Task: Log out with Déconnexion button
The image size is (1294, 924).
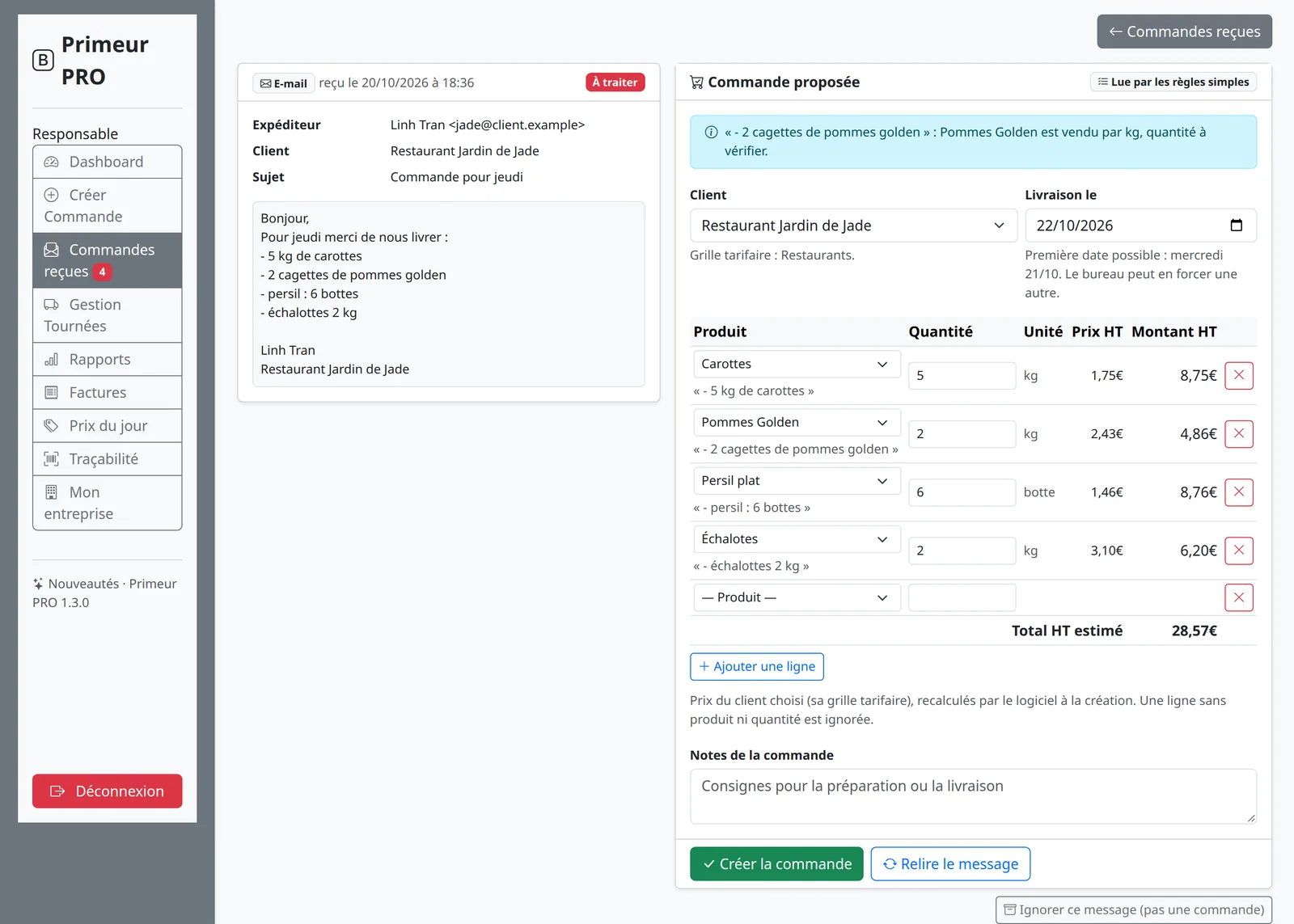Action: coord(108,791)
